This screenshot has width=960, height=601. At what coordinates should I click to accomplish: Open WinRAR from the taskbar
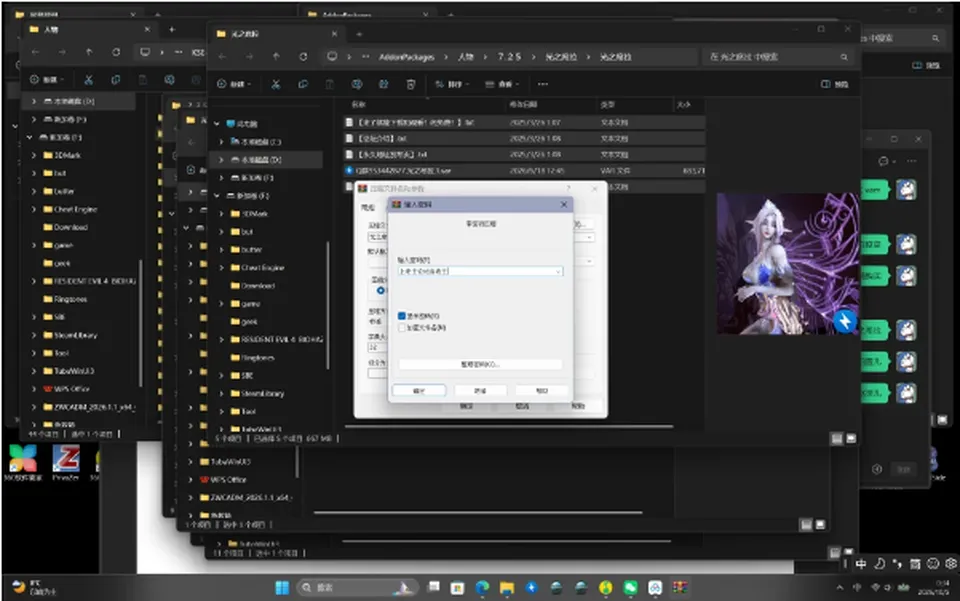pos(680,588)
